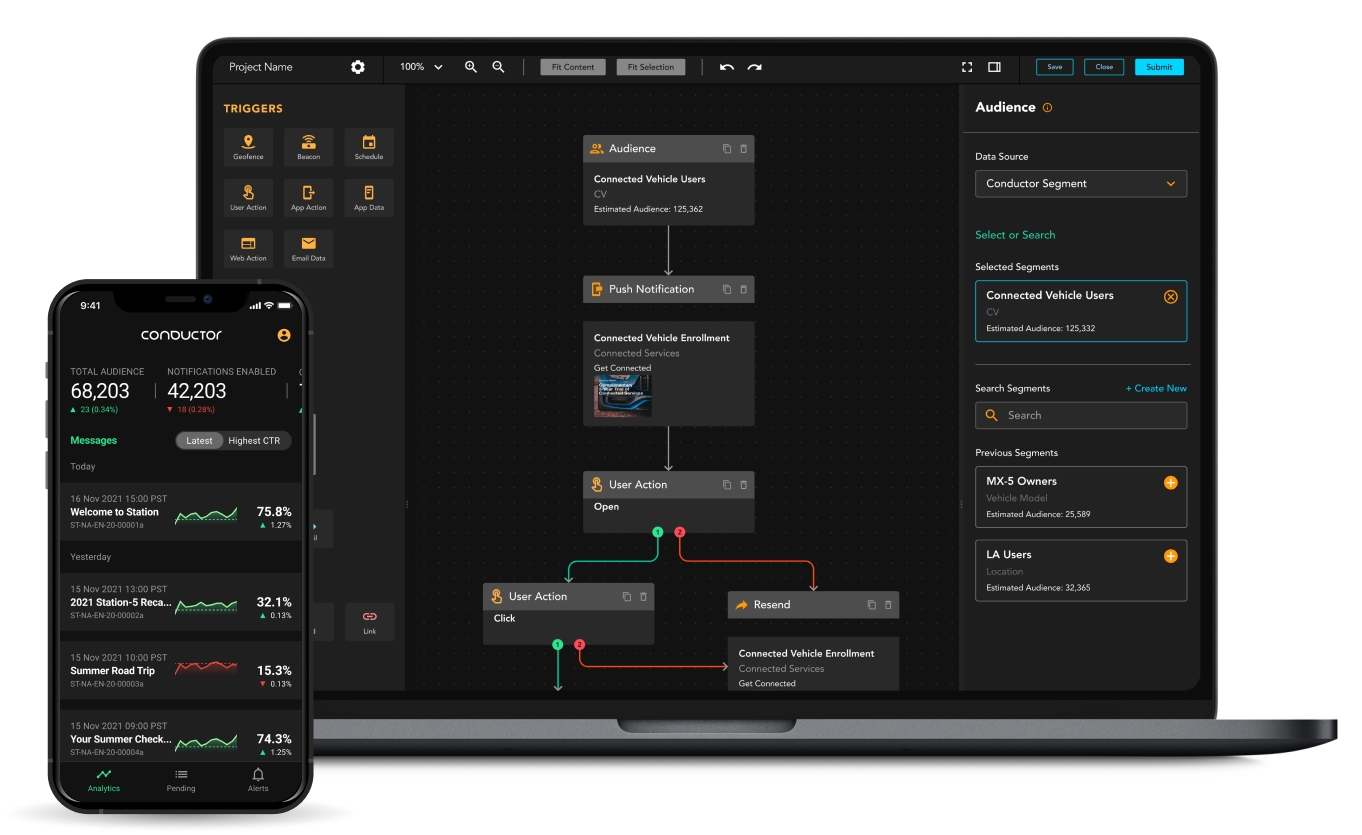The width and height of the screenshot is (1362, 835).
Task: Click green output port 1 of Open node
Action: 657,532
